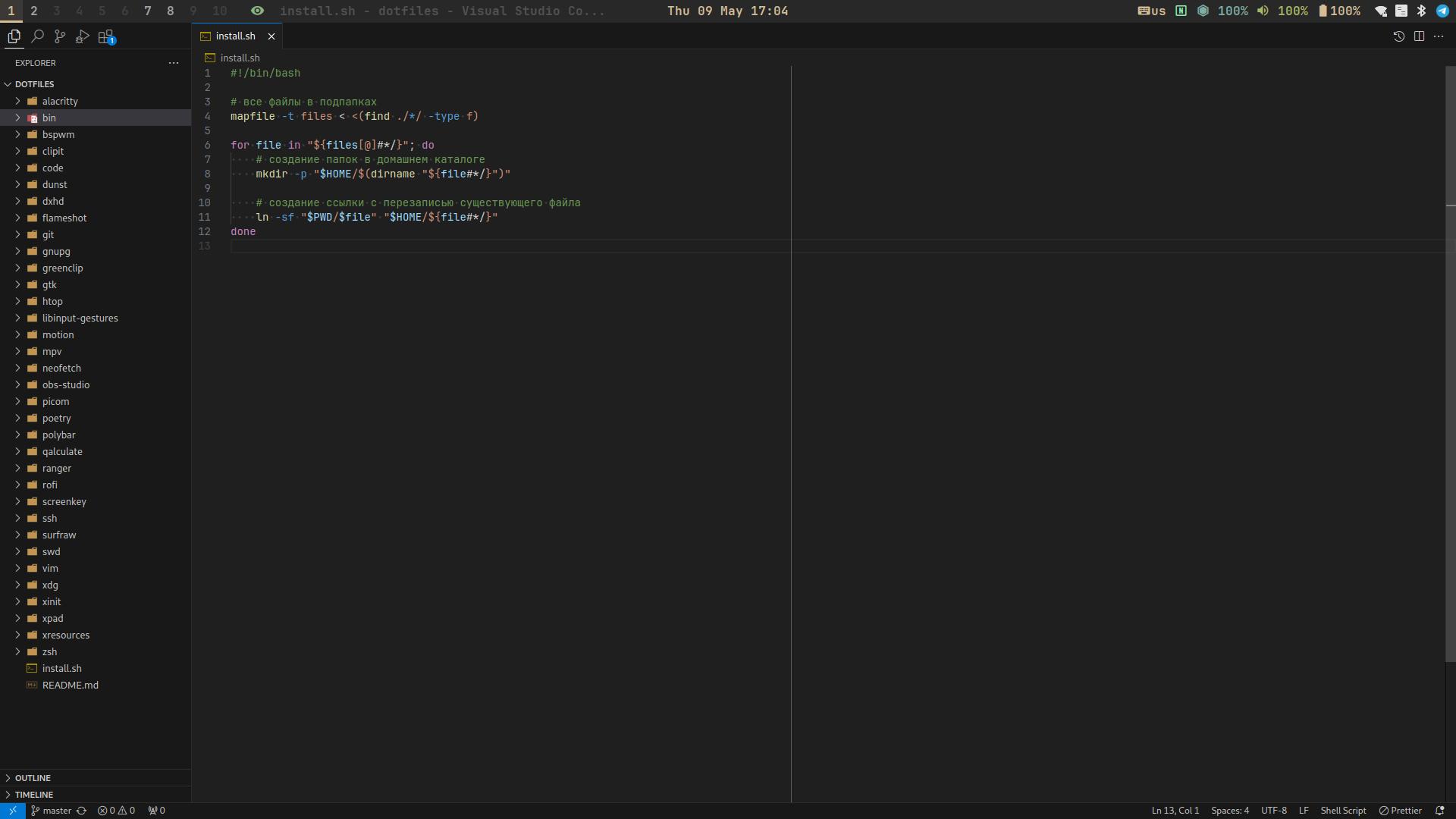Change file encoding UTF-8
The width and height of the screenshot is (1456, 819).
click(1273, 811)
